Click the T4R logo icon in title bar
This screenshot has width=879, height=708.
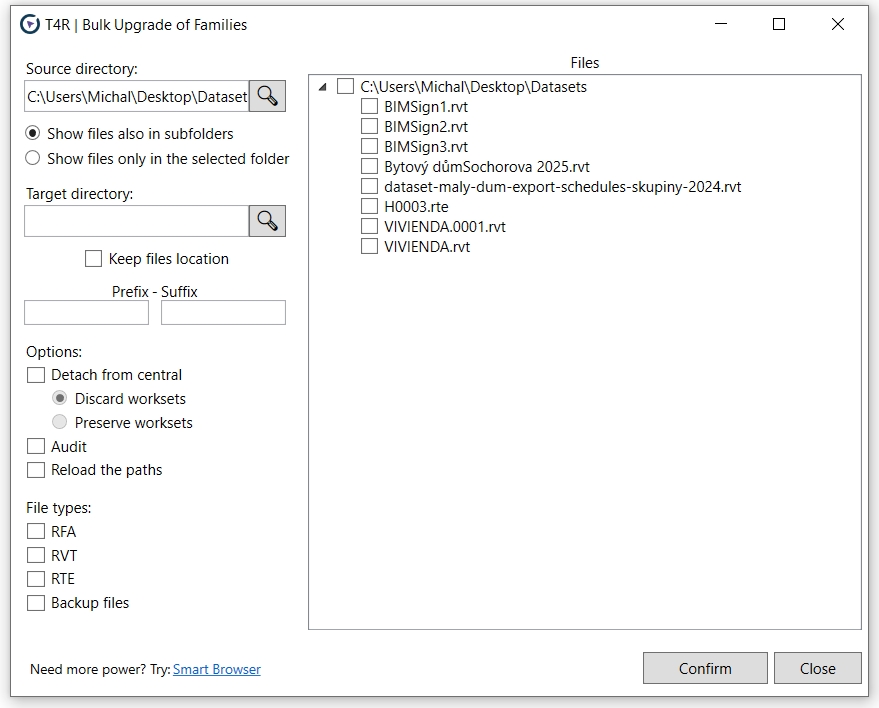point(30,25)
